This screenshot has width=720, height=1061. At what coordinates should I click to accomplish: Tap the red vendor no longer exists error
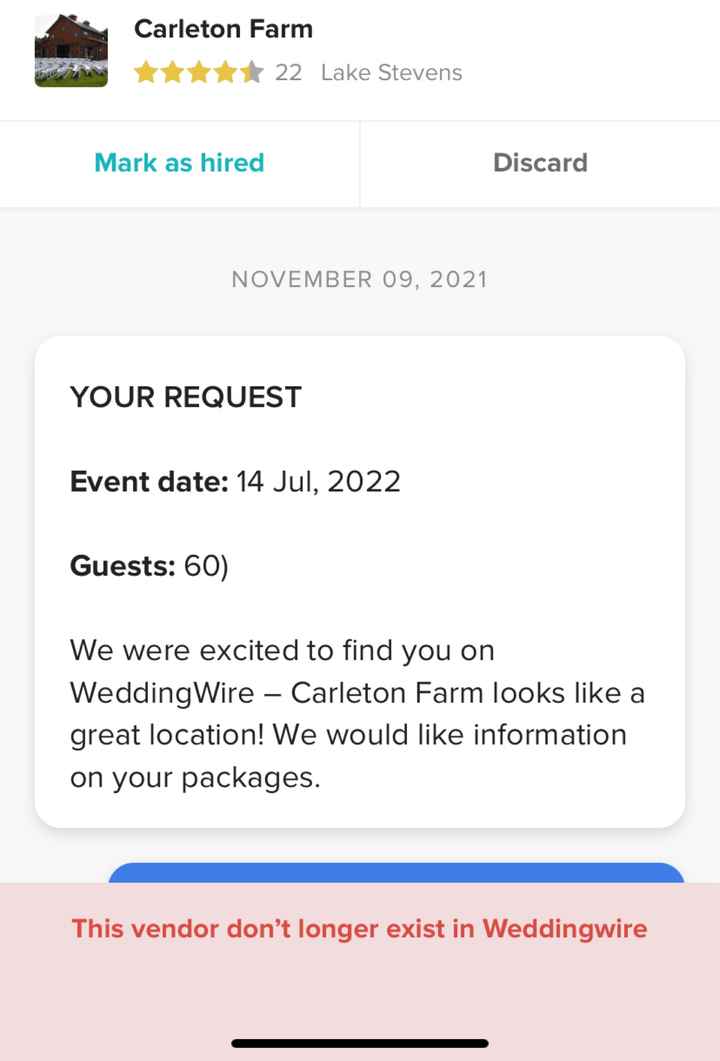(360, 929)
